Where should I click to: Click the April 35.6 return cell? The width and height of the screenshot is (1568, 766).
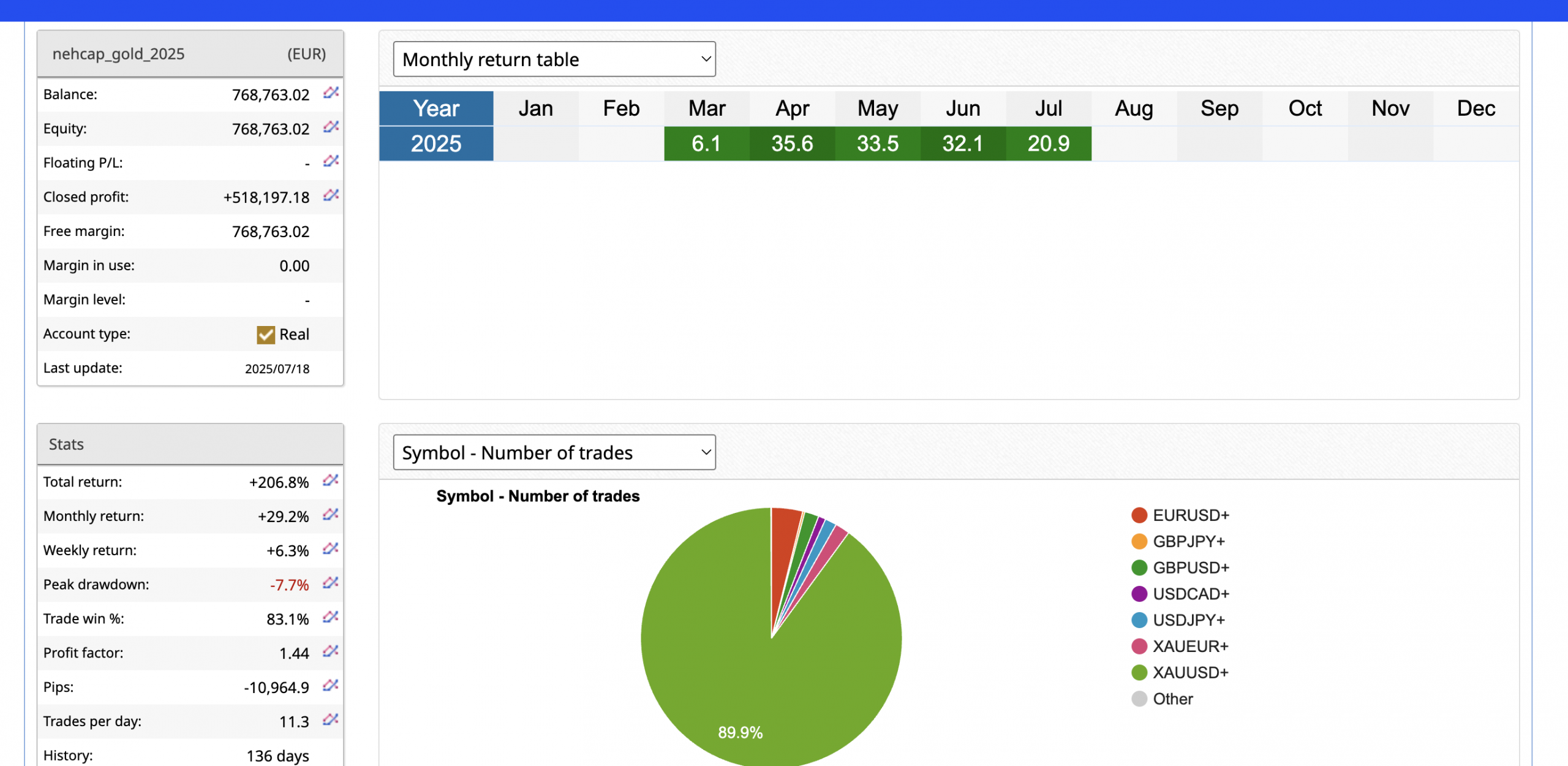click(x=792, y=144)
